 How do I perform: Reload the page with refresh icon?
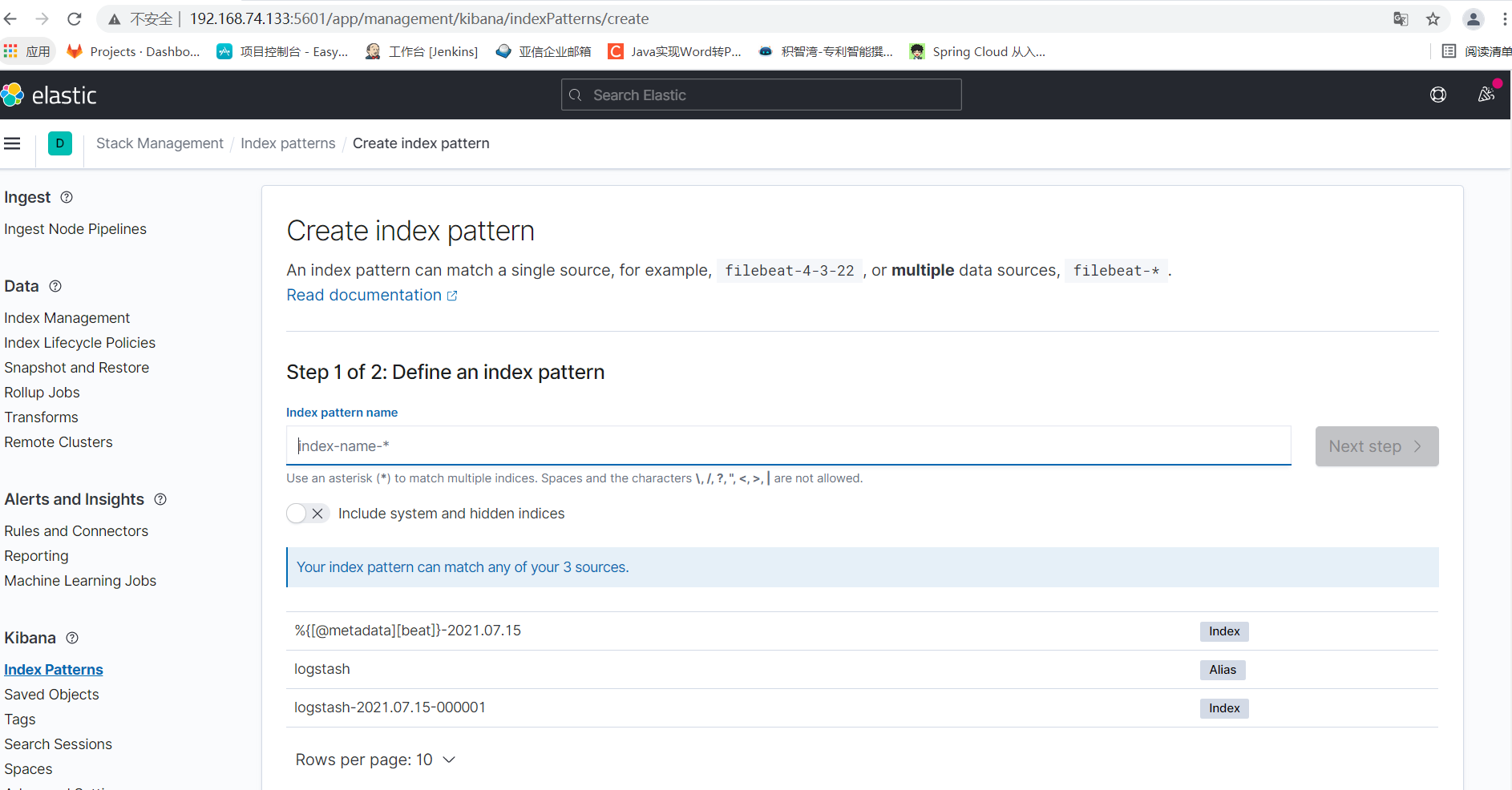tap(75, 18)
